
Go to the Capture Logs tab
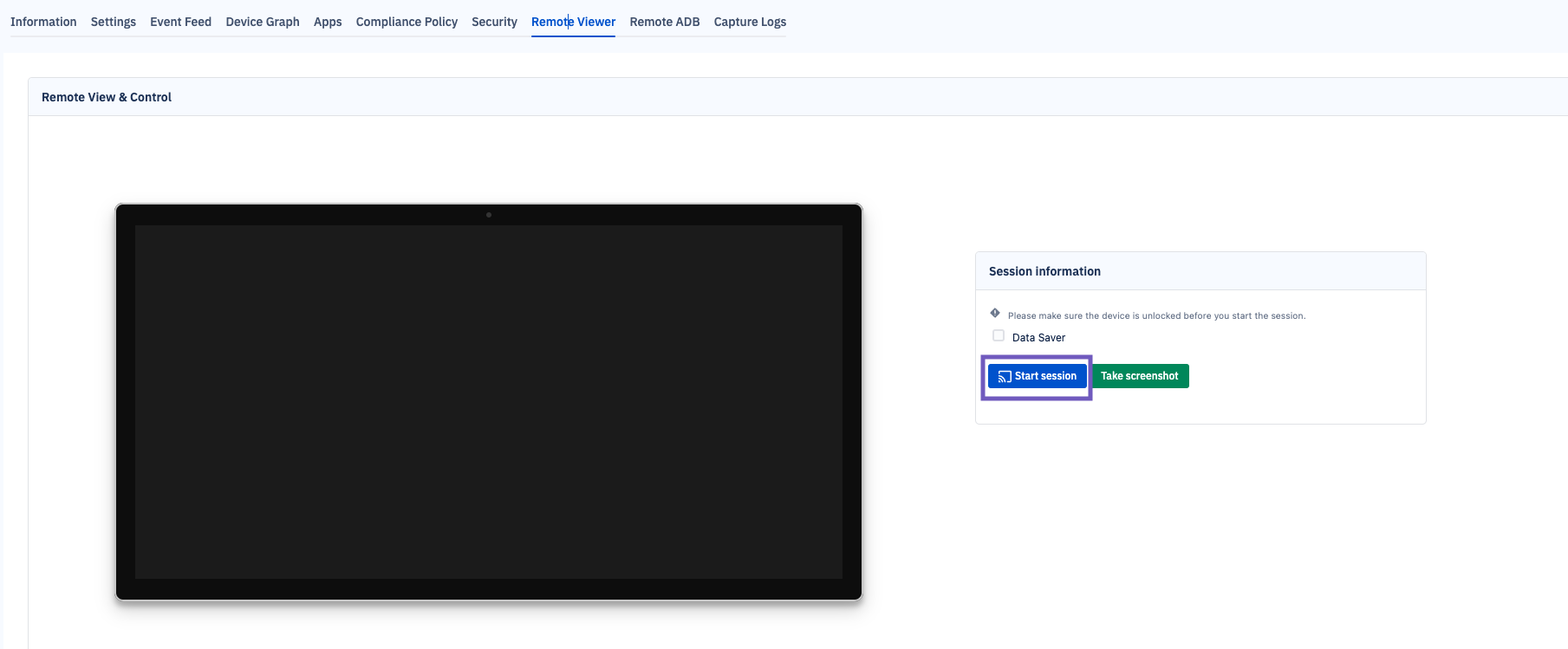(x=750, y=22)
